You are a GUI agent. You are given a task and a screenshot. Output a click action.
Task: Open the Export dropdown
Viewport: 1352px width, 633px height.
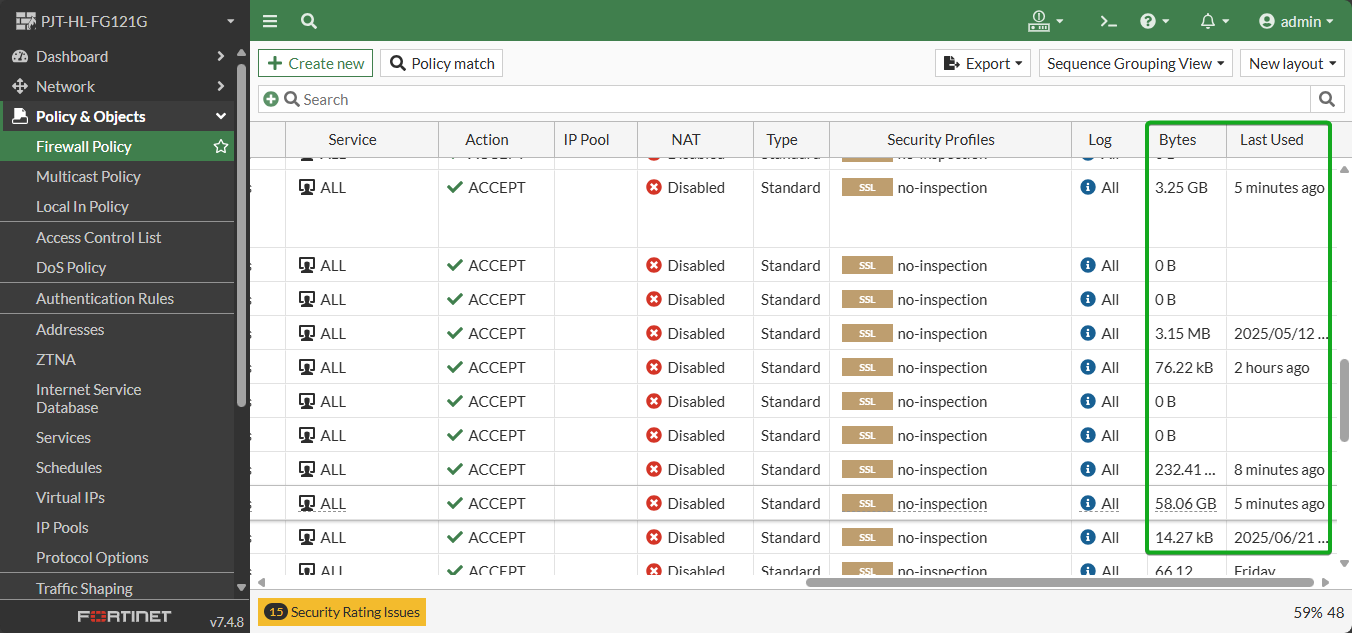click(983, 63)
